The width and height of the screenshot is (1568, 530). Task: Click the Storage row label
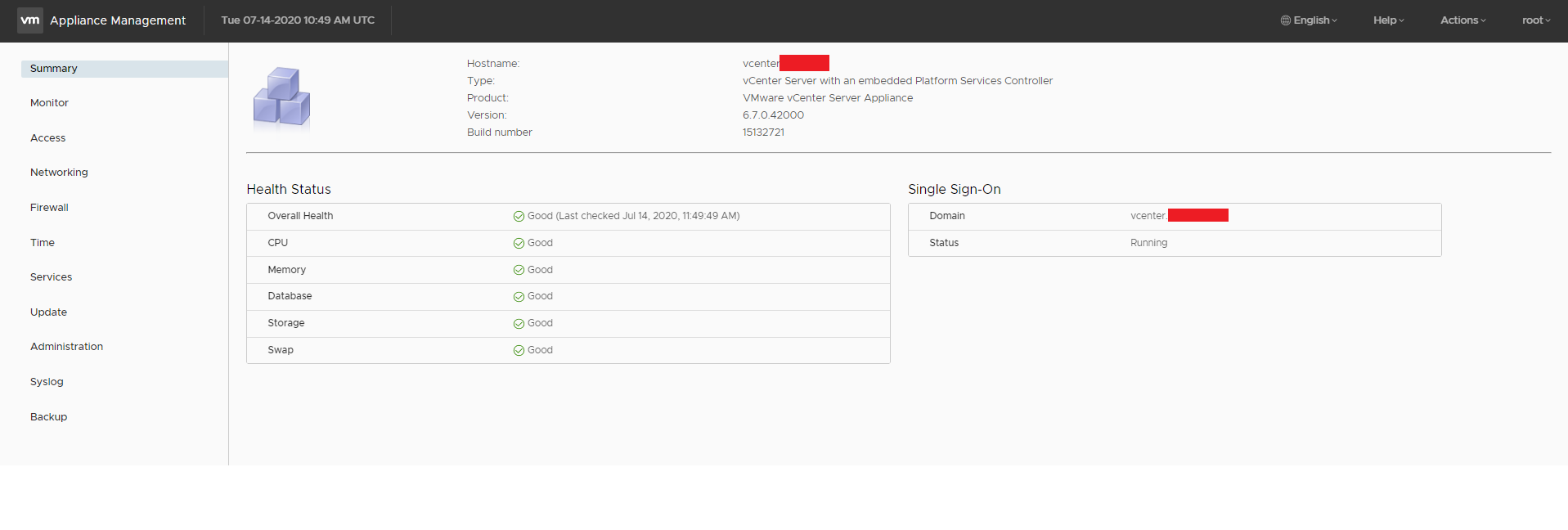[286, 323]
